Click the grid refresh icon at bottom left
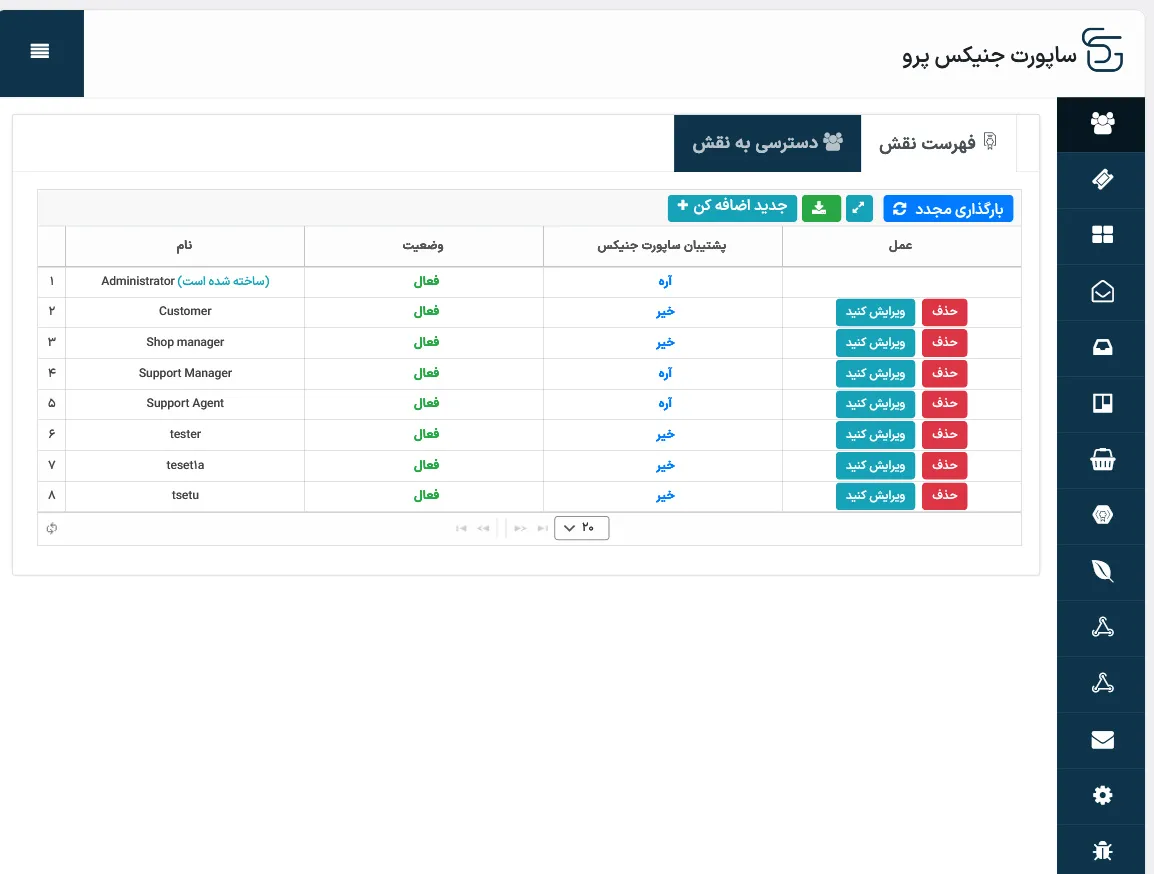This screenshot has height=874, width=1154. [x=52, y=528]
